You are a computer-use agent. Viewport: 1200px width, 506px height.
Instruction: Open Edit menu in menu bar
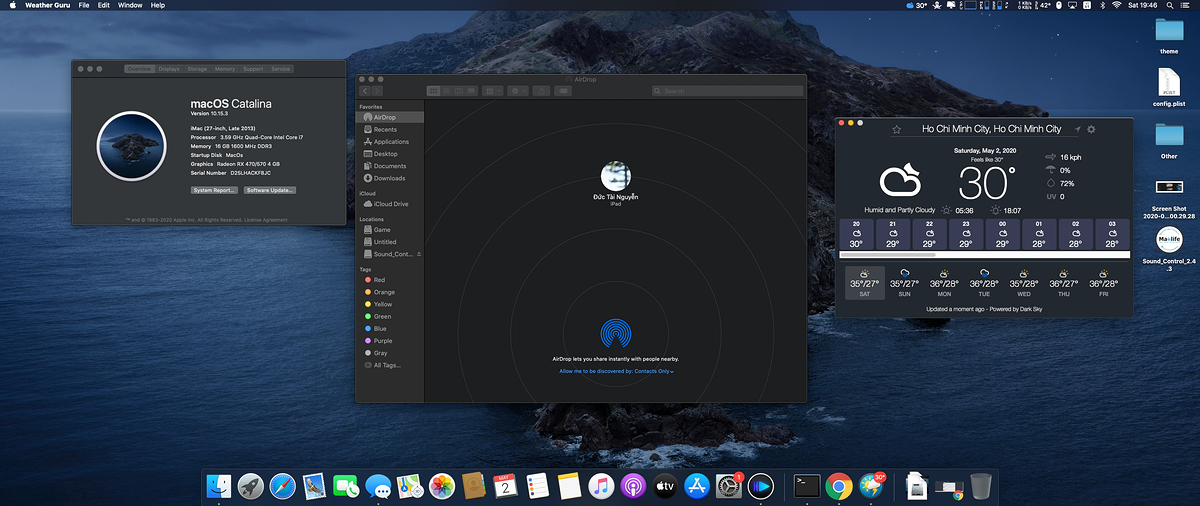103,6
